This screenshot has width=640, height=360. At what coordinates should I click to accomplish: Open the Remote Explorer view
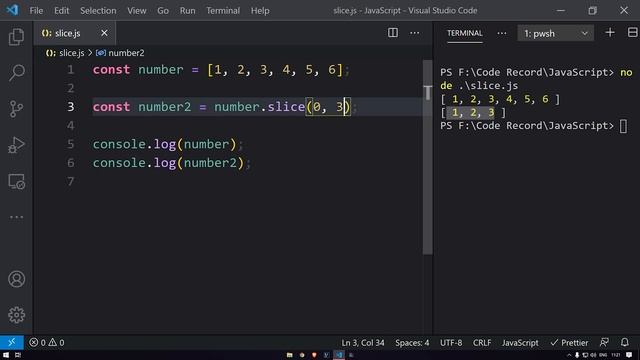pos(16,182)
